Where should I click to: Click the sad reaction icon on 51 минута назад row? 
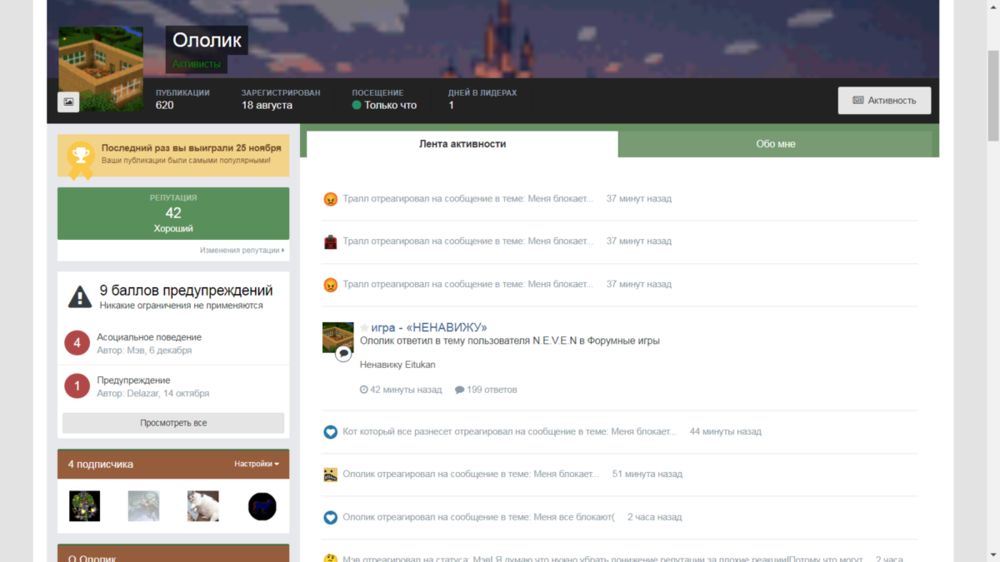[x=330, y=475]
